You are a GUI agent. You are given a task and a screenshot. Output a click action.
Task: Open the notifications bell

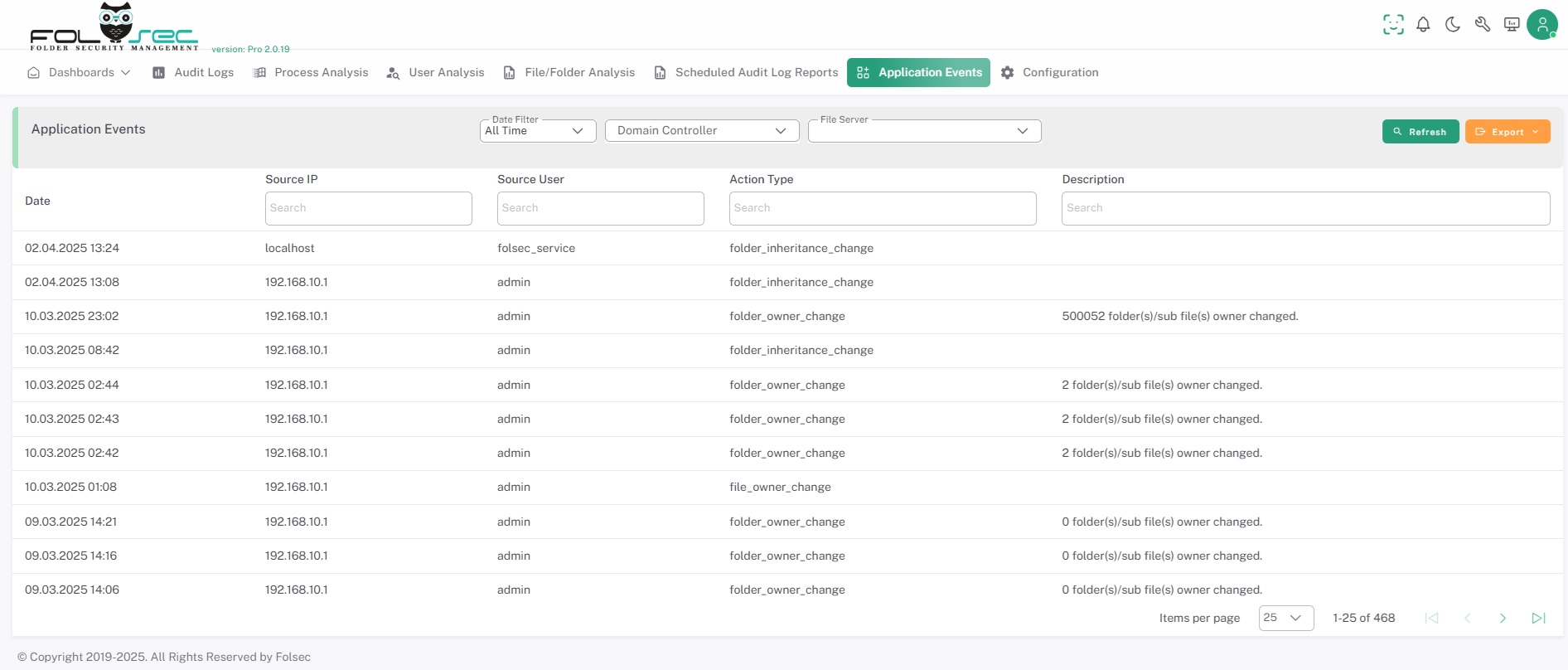coord(1423,25)
